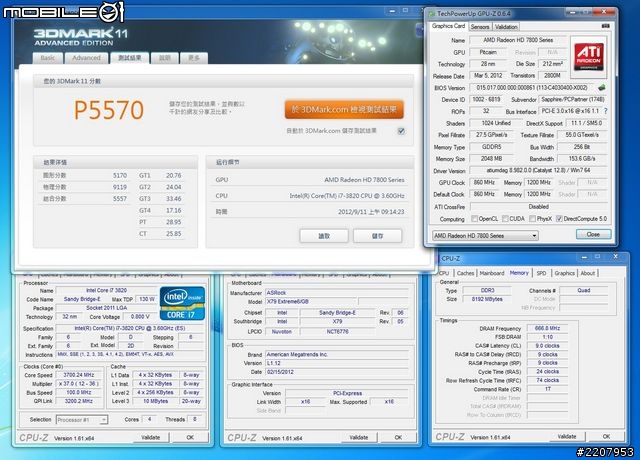This screenshot has height=460, width=640.
Task: Click the GPU-Z screenshot camera icon
Action: (606, 26)
